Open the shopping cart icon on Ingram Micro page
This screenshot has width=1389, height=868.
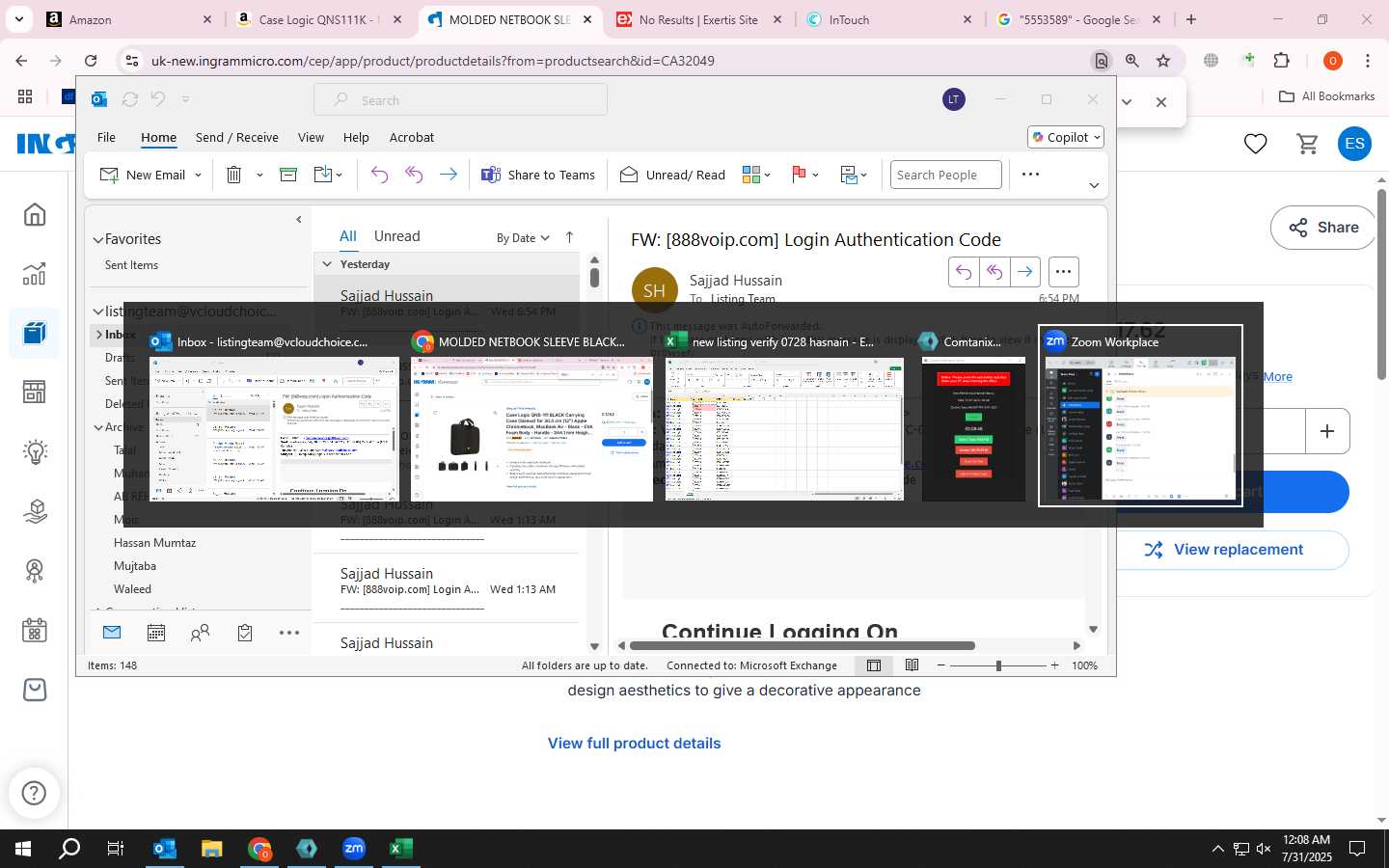point(1307,144)
